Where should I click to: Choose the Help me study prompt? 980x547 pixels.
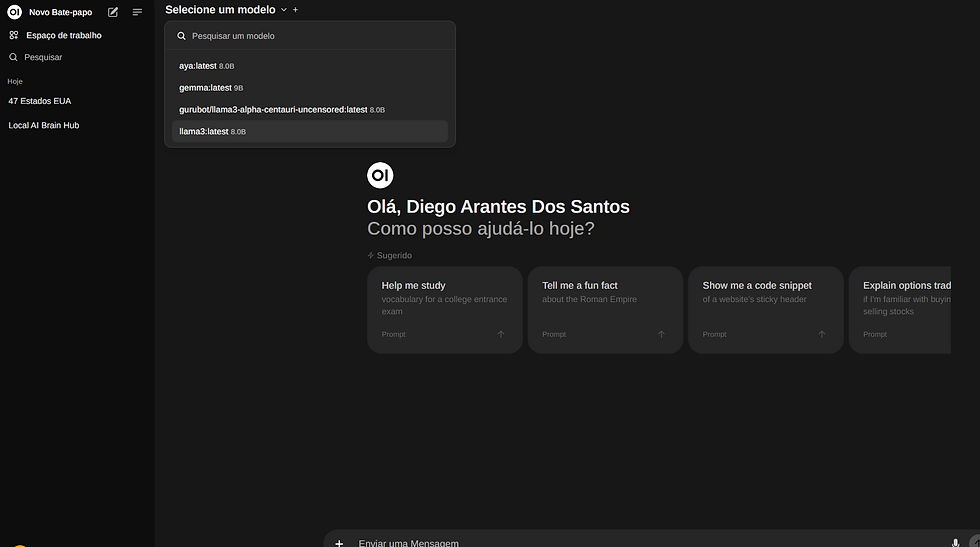[444, 310]
